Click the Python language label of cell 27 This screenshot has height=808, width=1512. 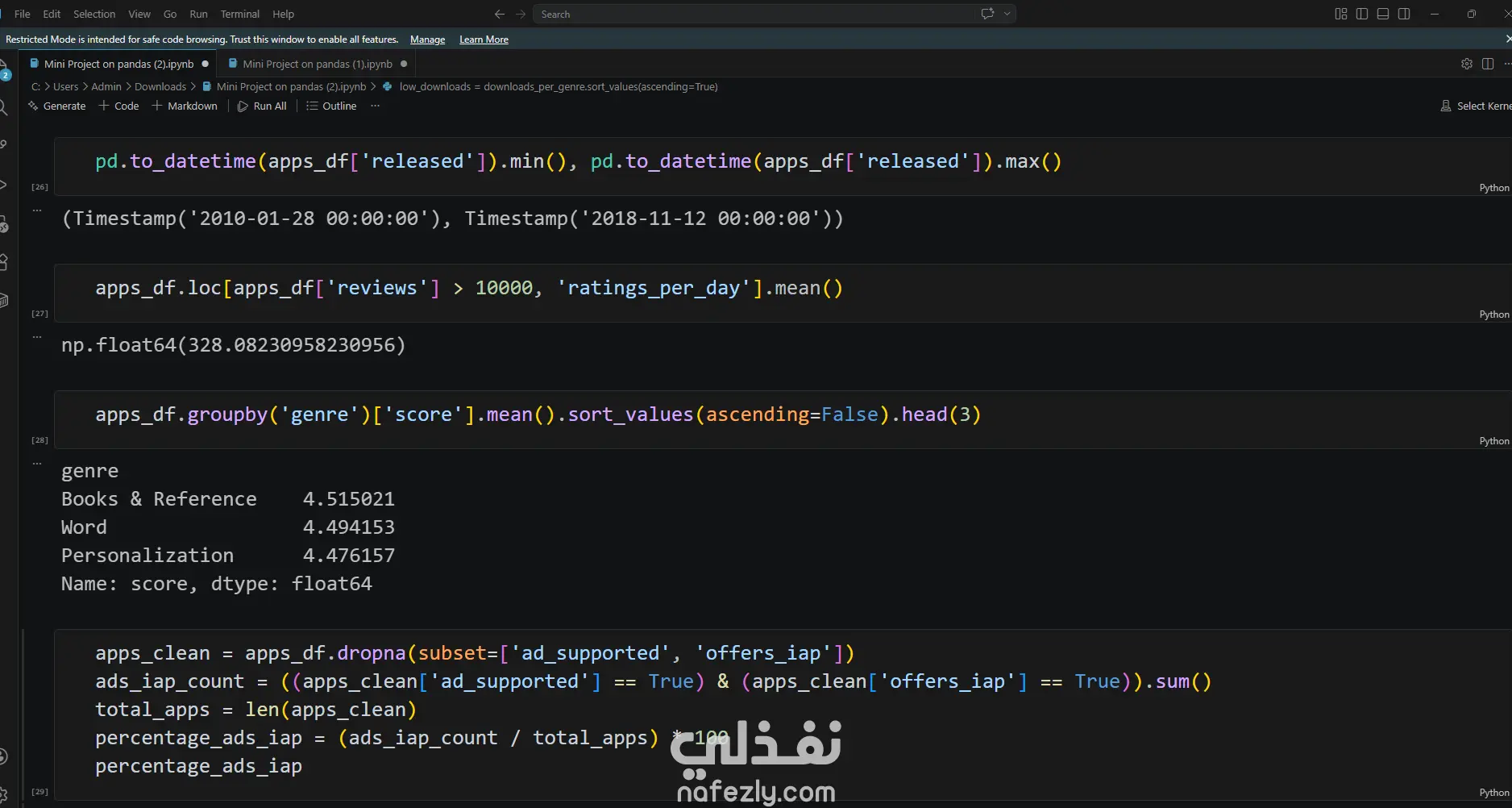[x=1494, y=314]
